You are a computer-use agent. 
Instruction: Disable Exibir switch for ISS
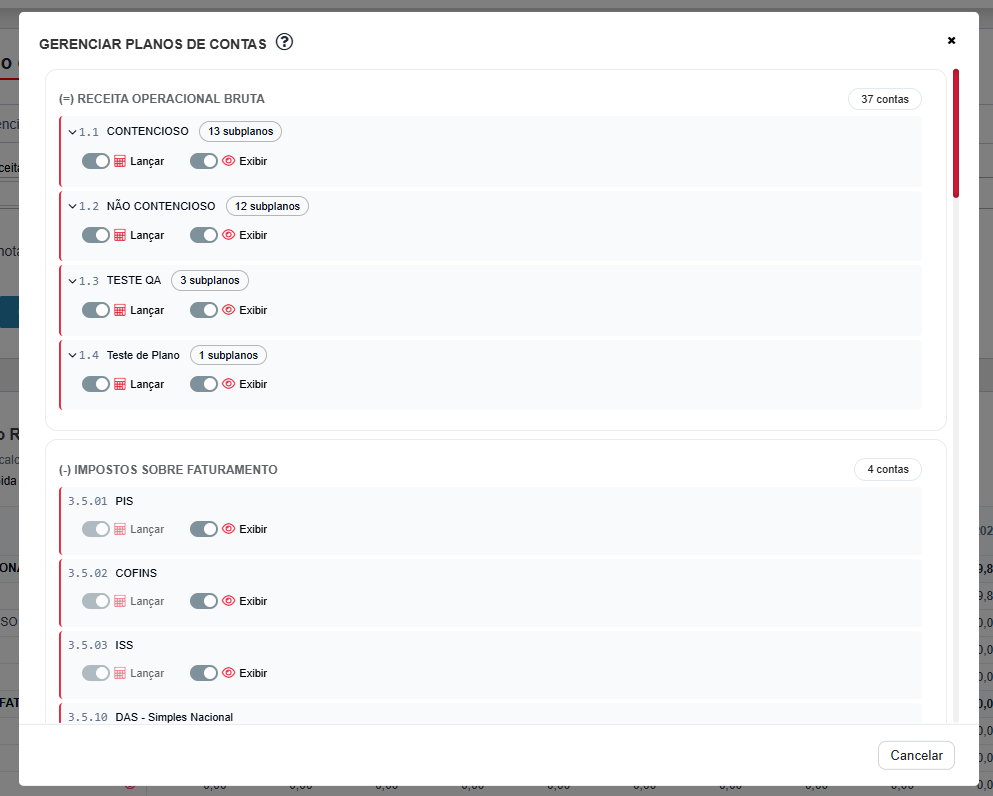204,673
